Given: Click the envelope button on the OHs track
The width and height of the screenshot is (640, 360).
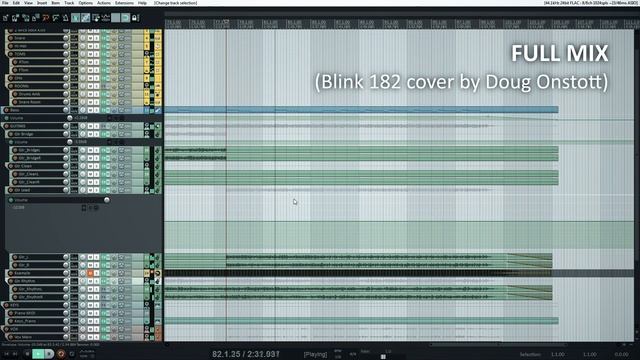Looking at the screenshot, I should [x=113, y=78].
